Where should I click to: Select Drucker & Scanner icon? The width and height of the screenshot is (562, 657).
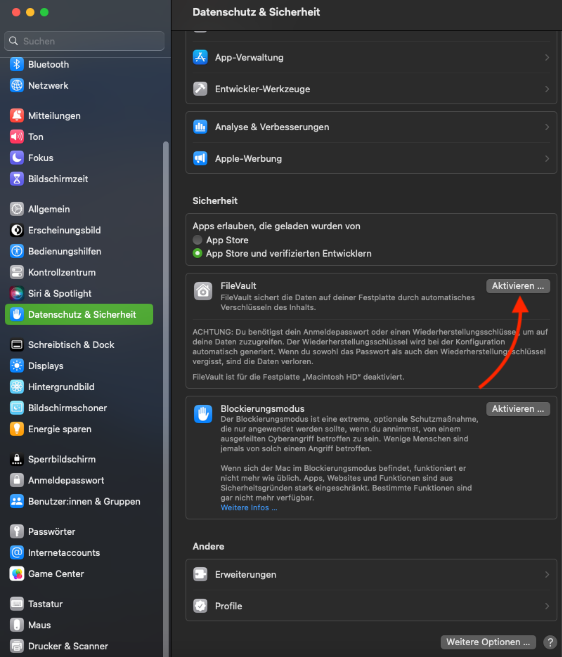(17, 646)
